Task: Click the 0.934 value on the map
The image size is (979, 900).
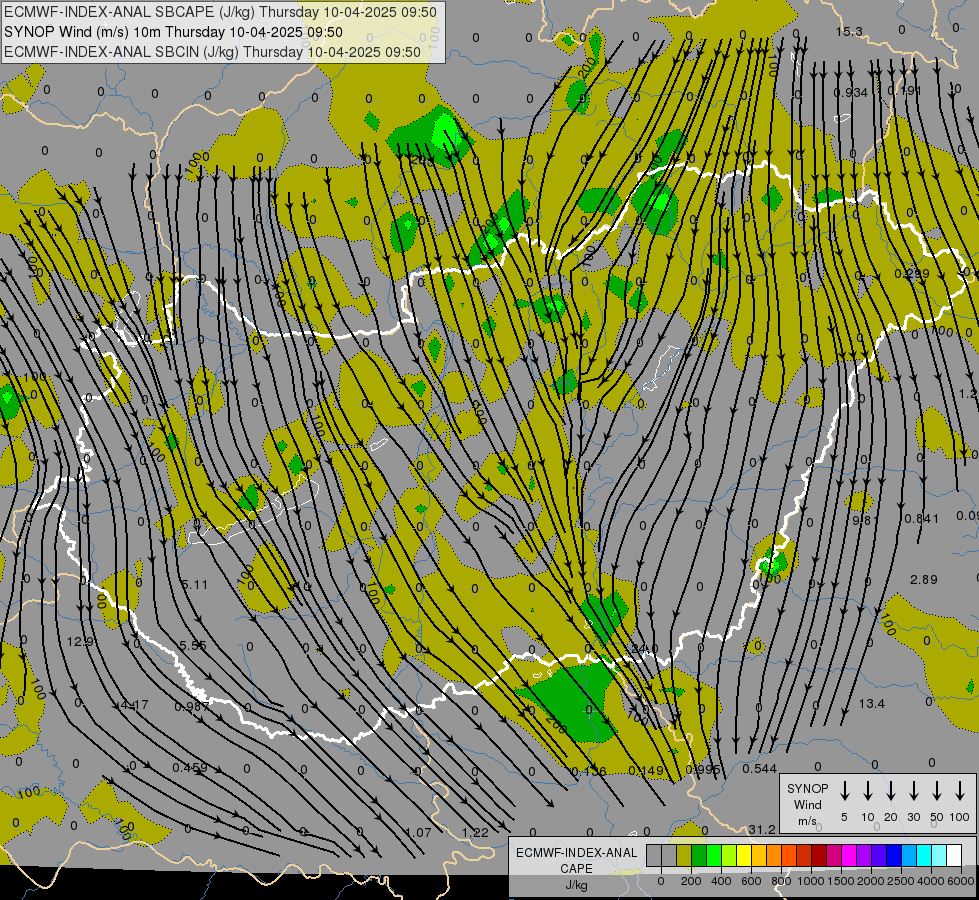Action: [x=850, y=92]
